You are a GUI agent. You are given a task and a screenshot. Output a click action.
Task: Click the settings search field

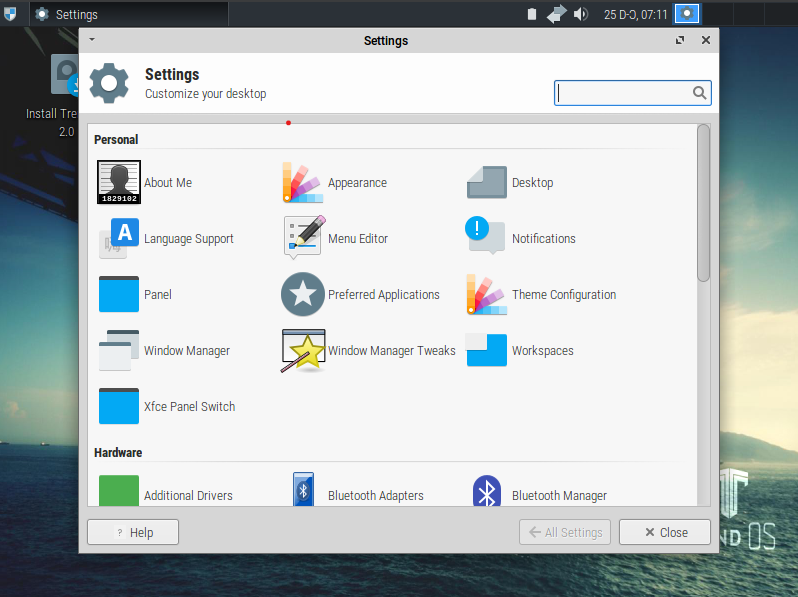pyautogui.click(x=623, y=93)
